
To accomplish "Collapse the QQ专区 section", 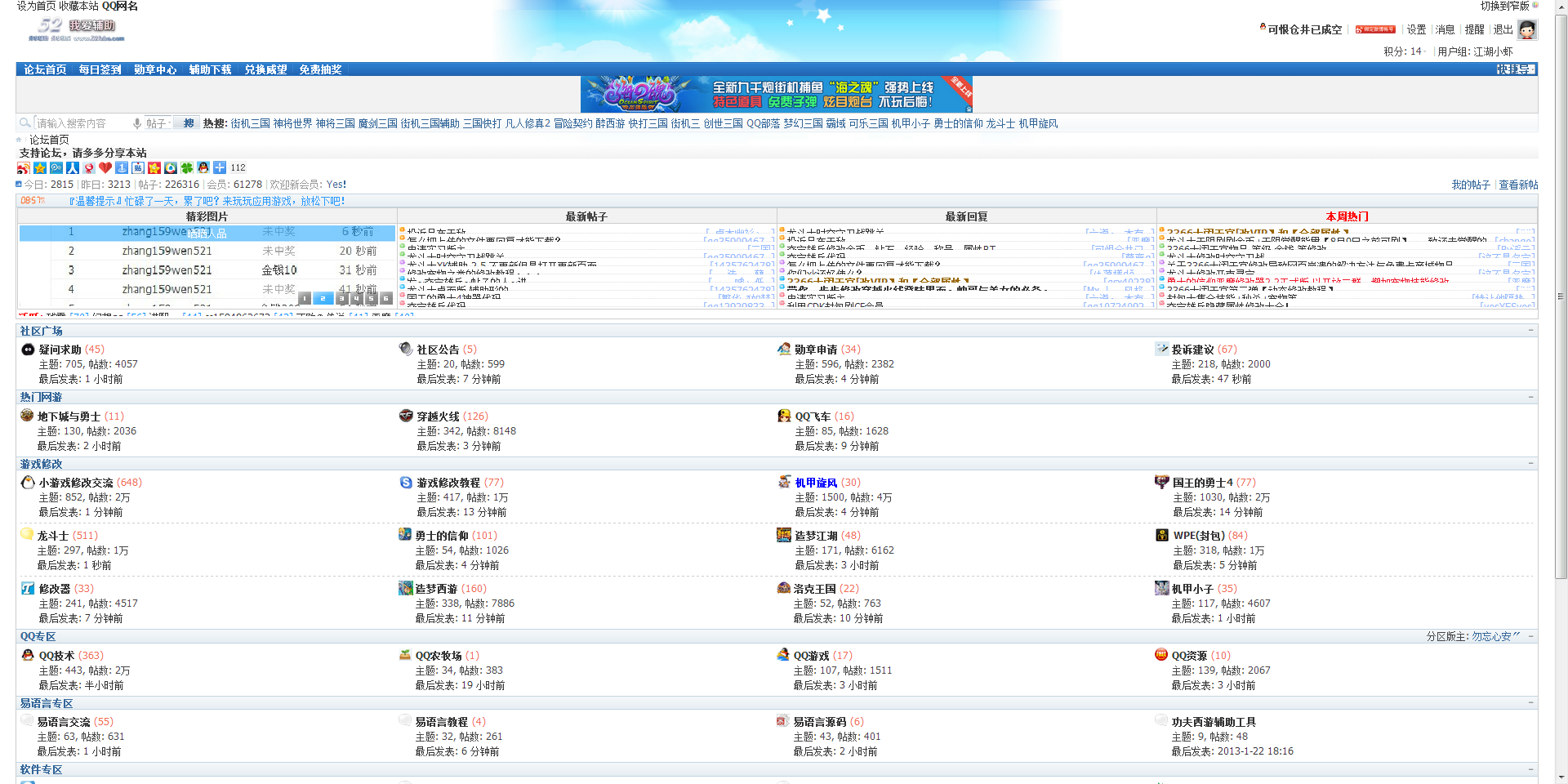I will [1530, 636].
